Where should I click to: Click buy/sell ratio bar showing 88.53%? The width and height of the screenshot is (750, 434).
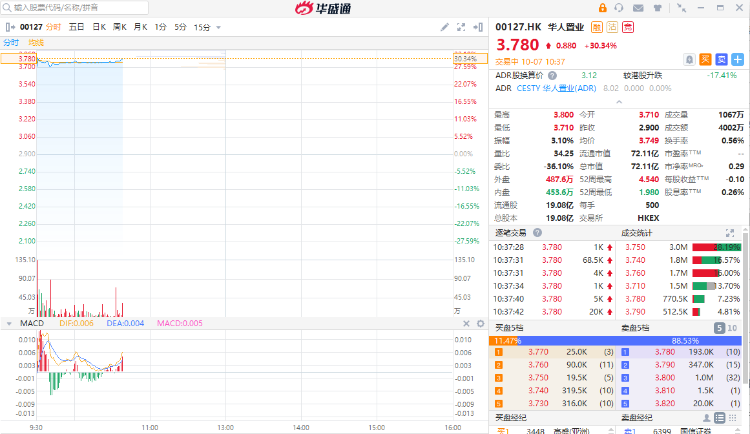[631, 341]
